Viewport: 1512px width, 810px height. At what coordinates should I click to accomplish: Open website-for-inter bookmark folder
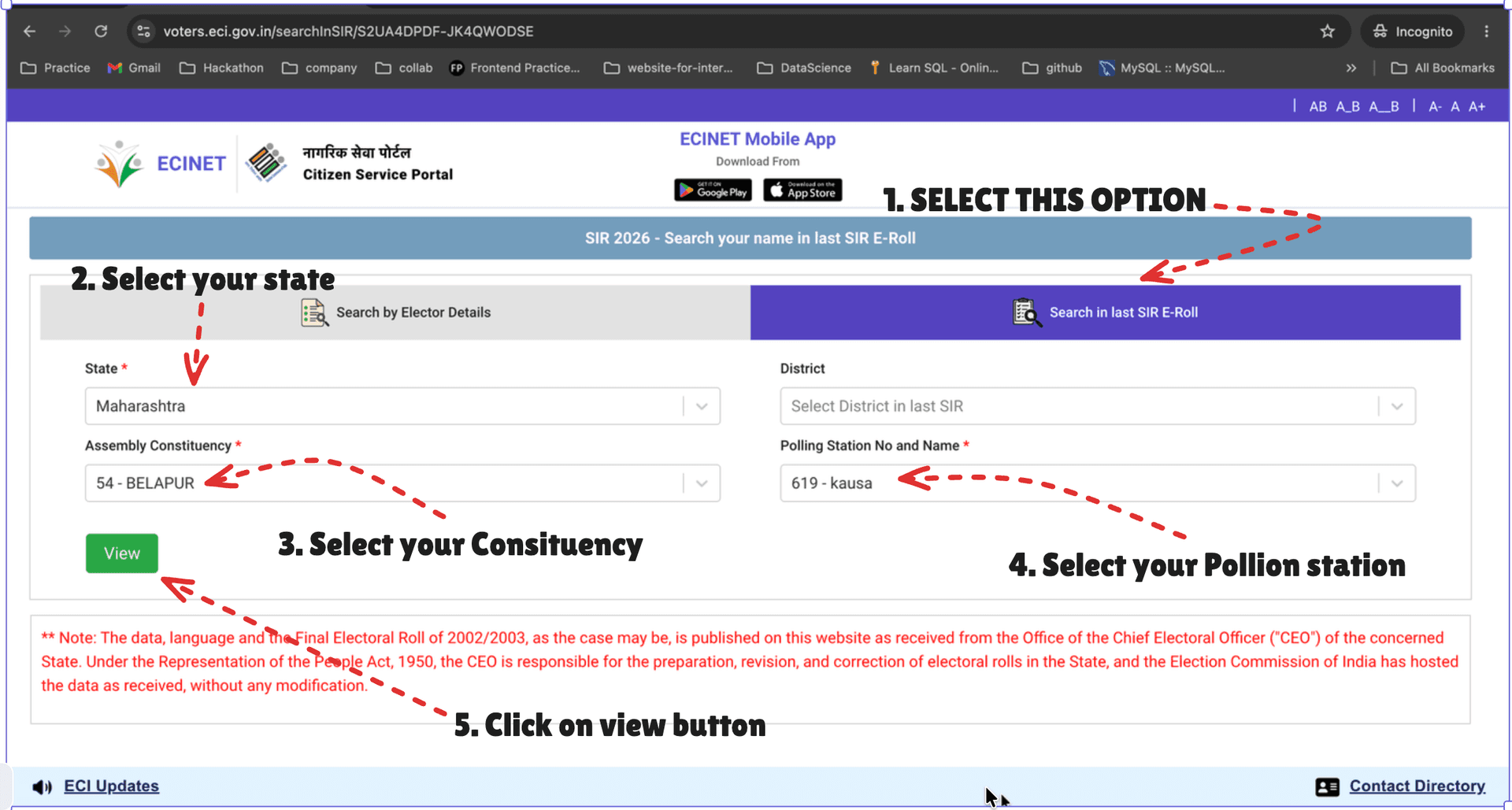pos(668,68)
